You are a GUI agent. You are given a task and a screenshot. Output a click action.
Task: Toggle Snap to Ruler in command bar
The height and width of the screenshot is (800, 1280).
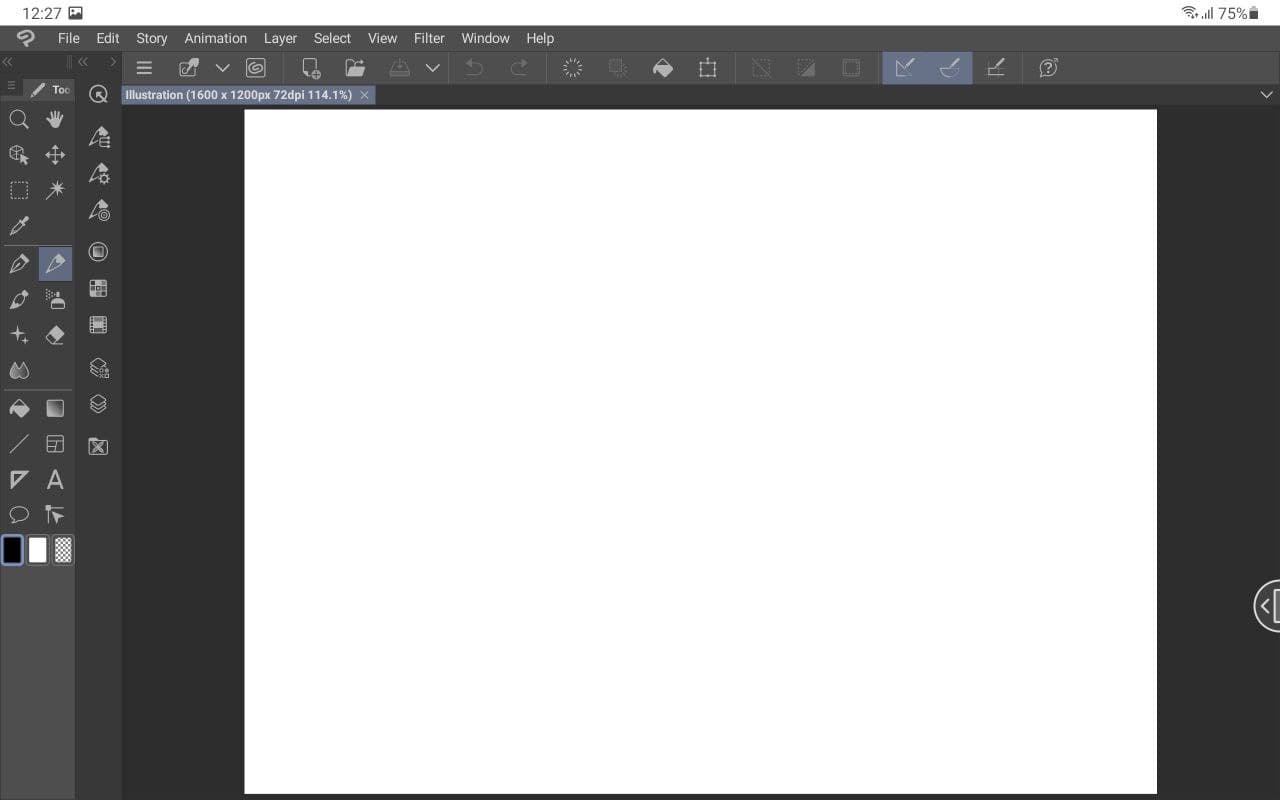(904, 68)
